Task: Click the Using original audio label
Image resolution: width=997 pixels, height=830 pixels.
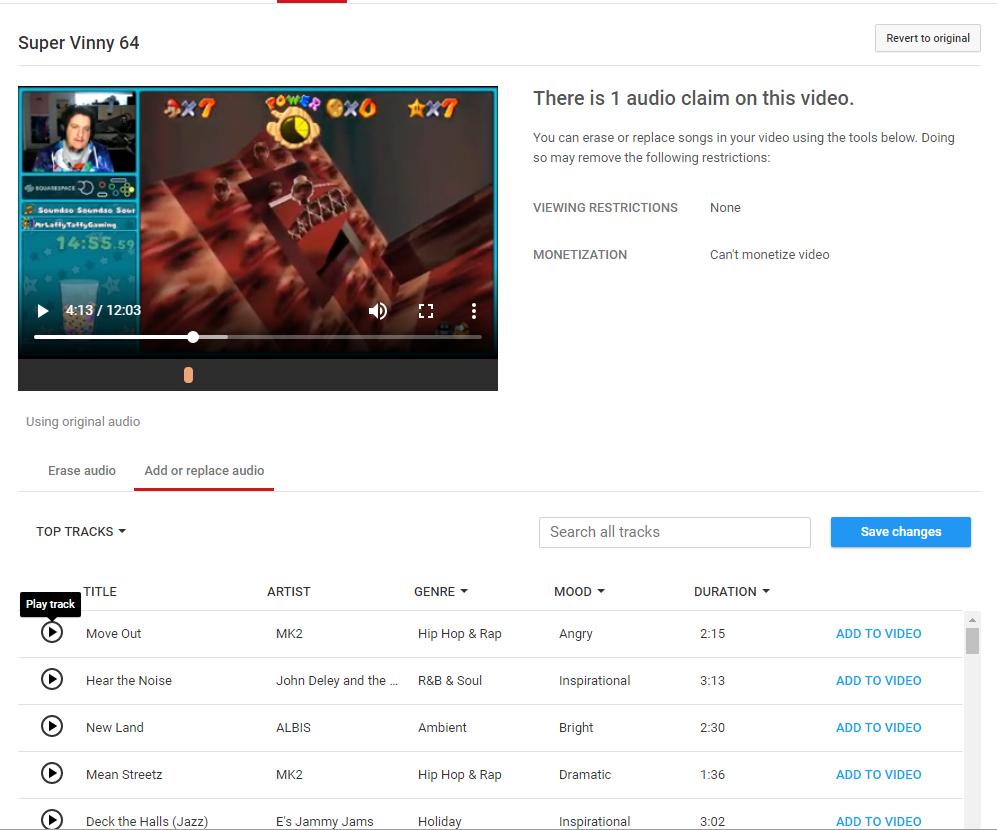Action: (x=83, y=422)
